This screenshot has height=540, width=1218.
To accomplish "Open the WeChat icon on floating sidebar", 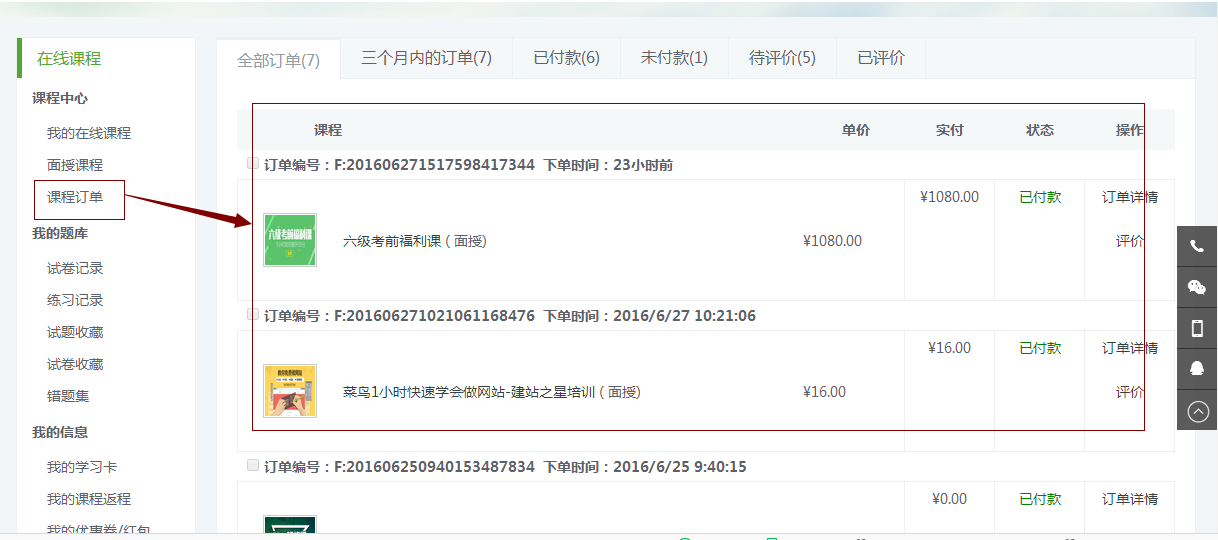I will pos(1197,288).
